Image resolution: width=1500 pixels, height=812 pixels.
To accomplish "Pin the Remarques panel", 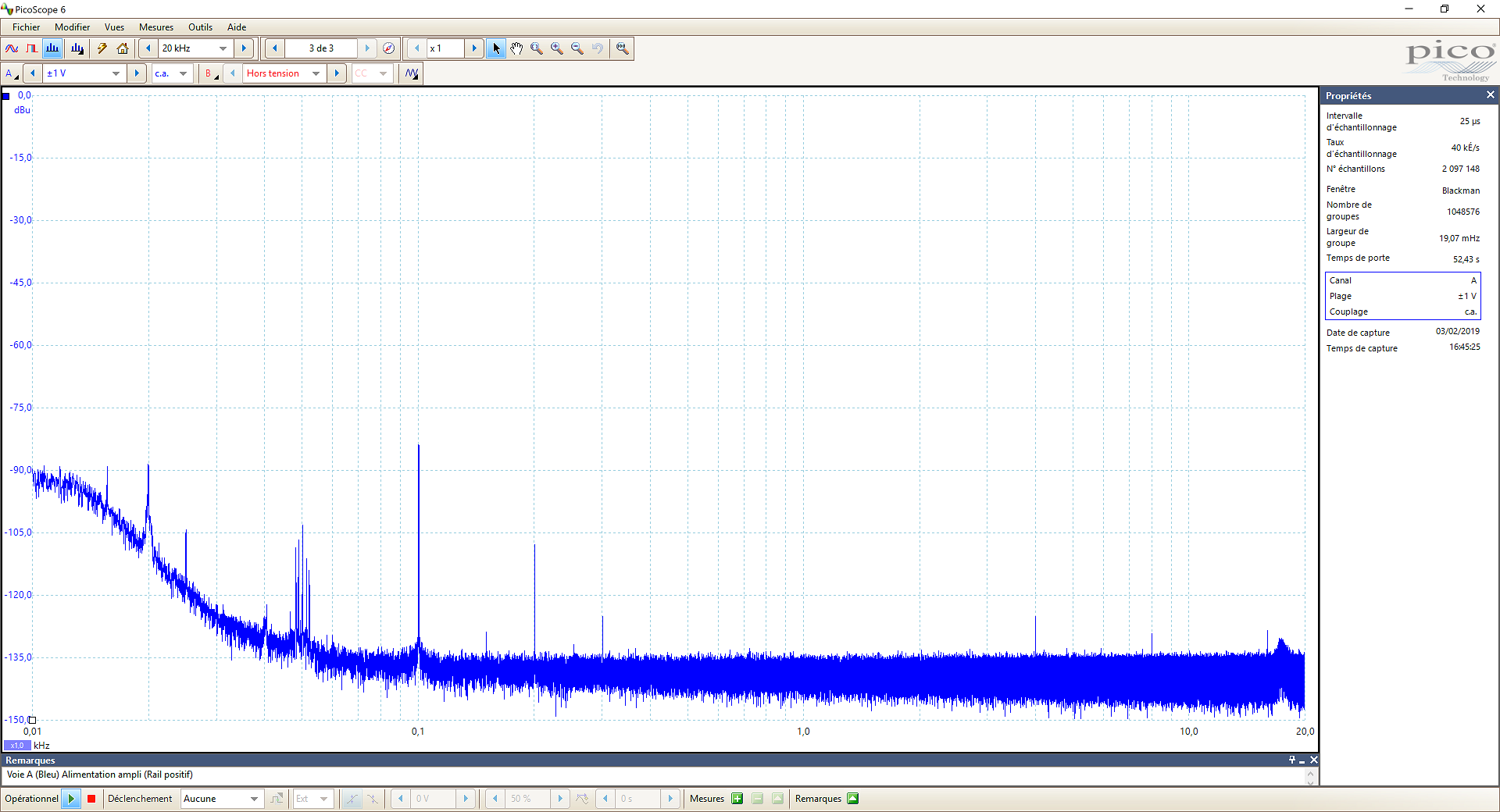I will click(x=1292, y=760).
